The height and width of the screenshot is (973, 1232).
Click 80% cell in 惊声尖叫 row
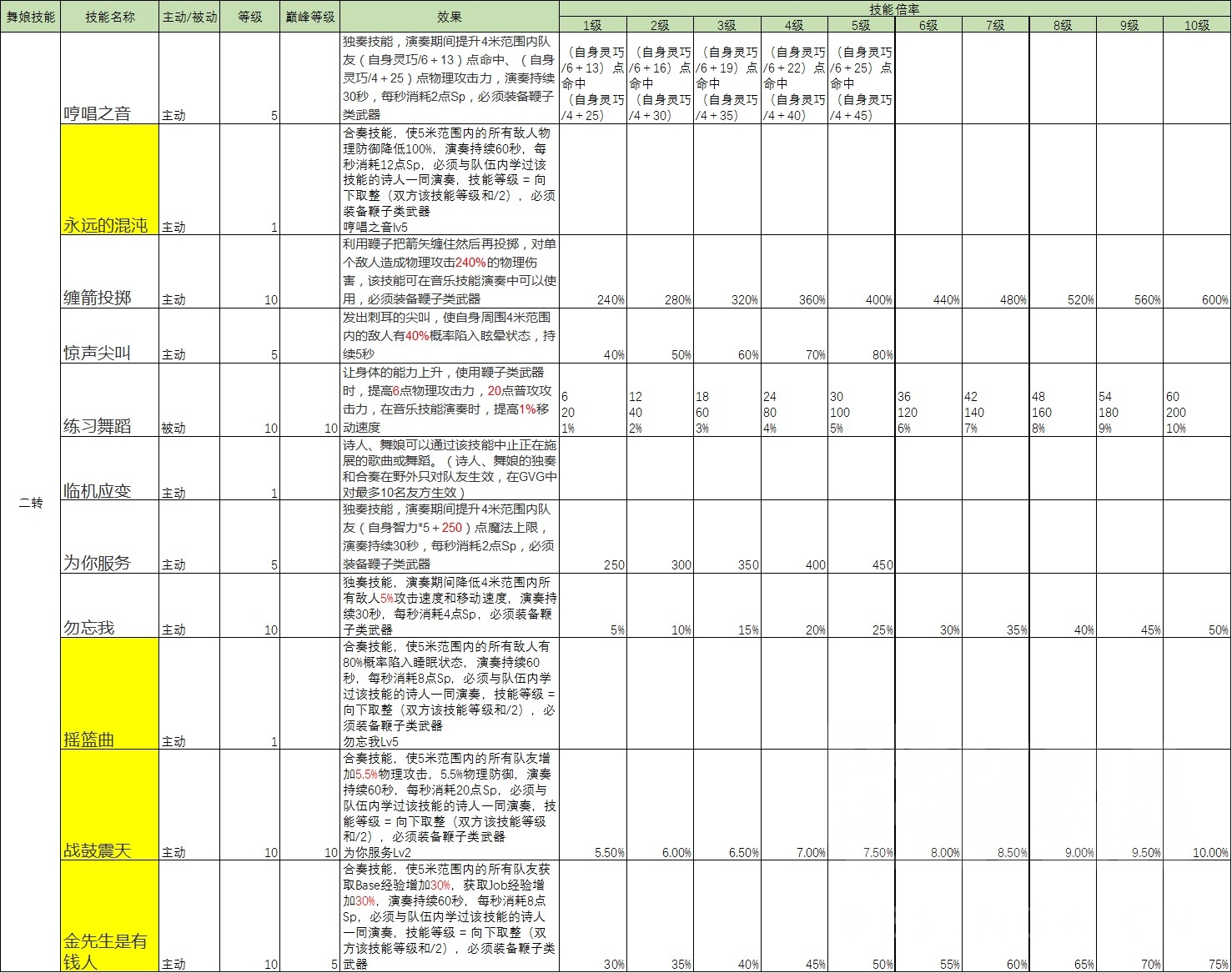pyautogui.click(x=861, y=335)
